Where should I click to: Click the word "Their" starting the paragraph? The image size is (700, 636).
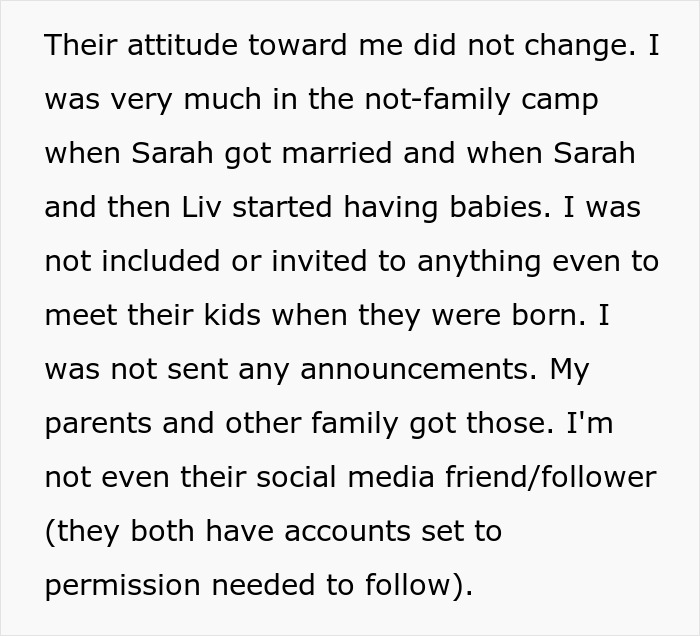[86, 47]
